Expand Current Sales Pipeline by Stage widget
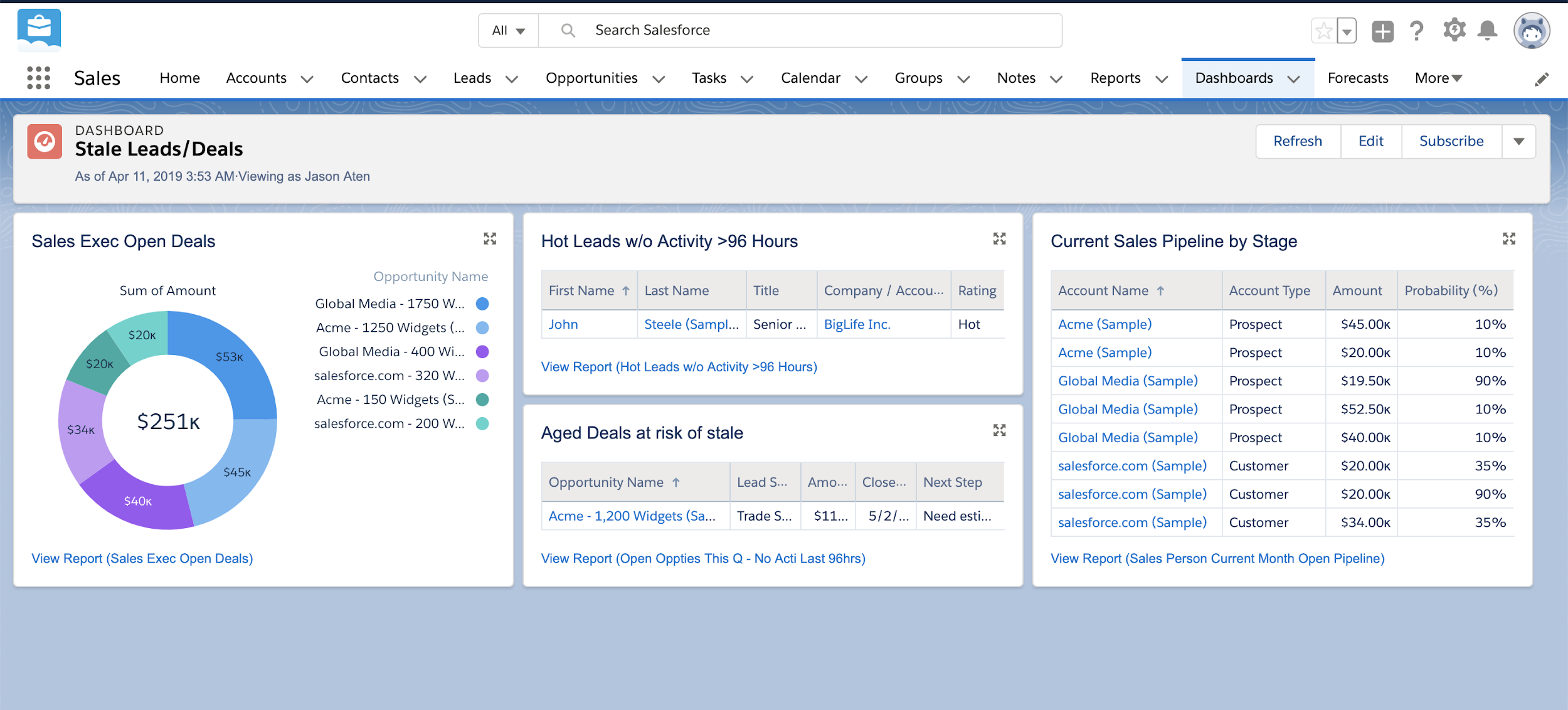 tap(1509, 238)
